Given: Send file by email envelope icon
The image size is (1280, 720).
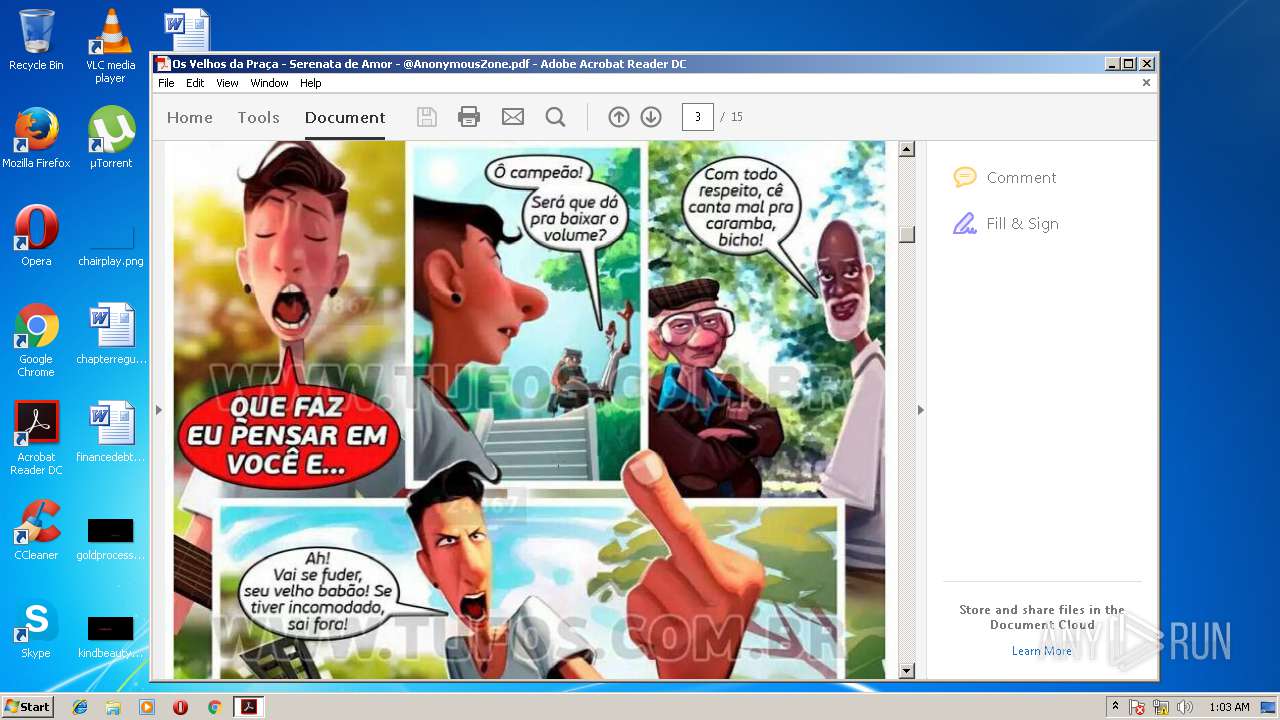Looking at the screenshot, I should click(513, 117).
